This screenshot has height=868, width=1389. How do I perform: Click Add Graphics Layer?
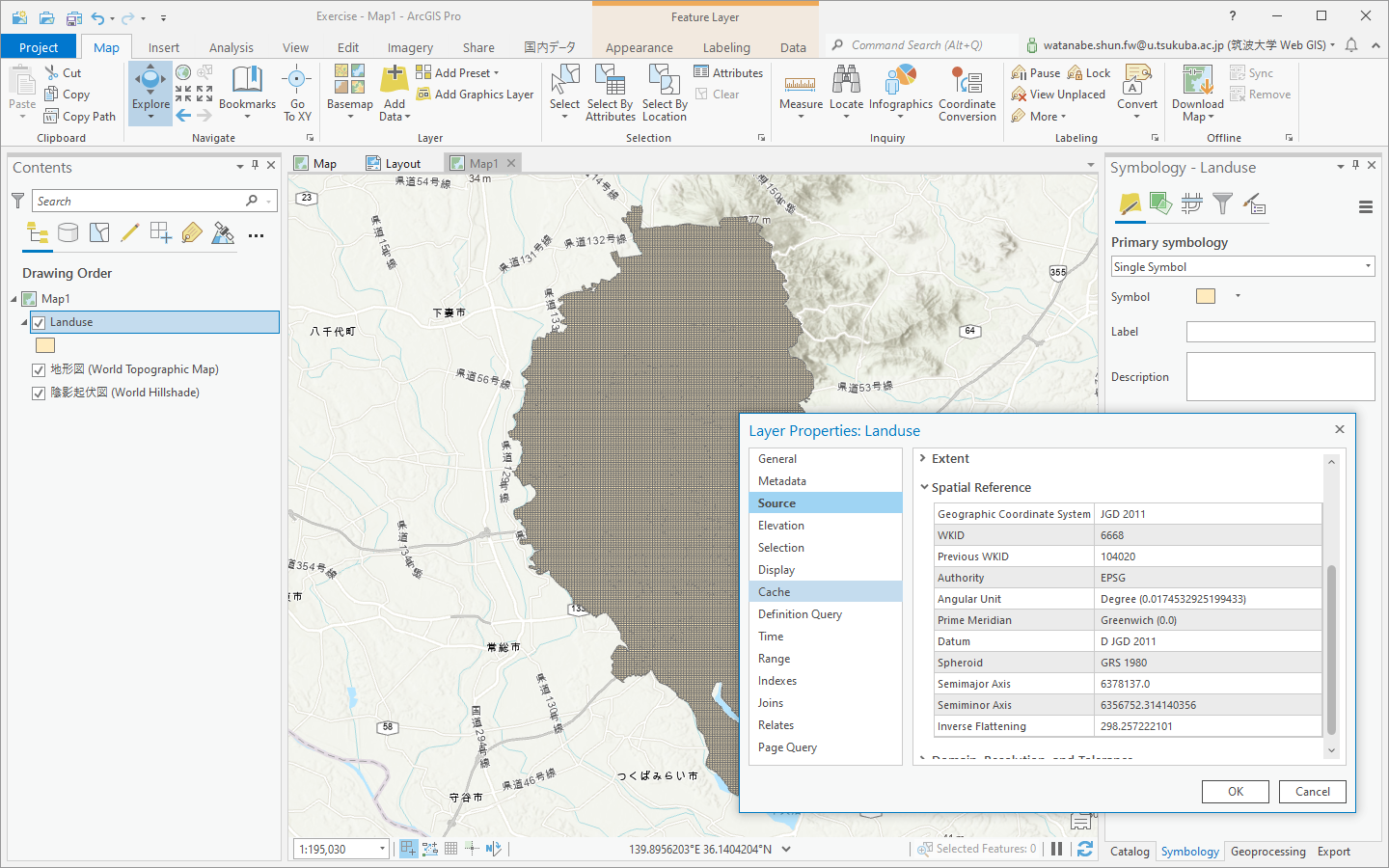[x=475, y=95]
